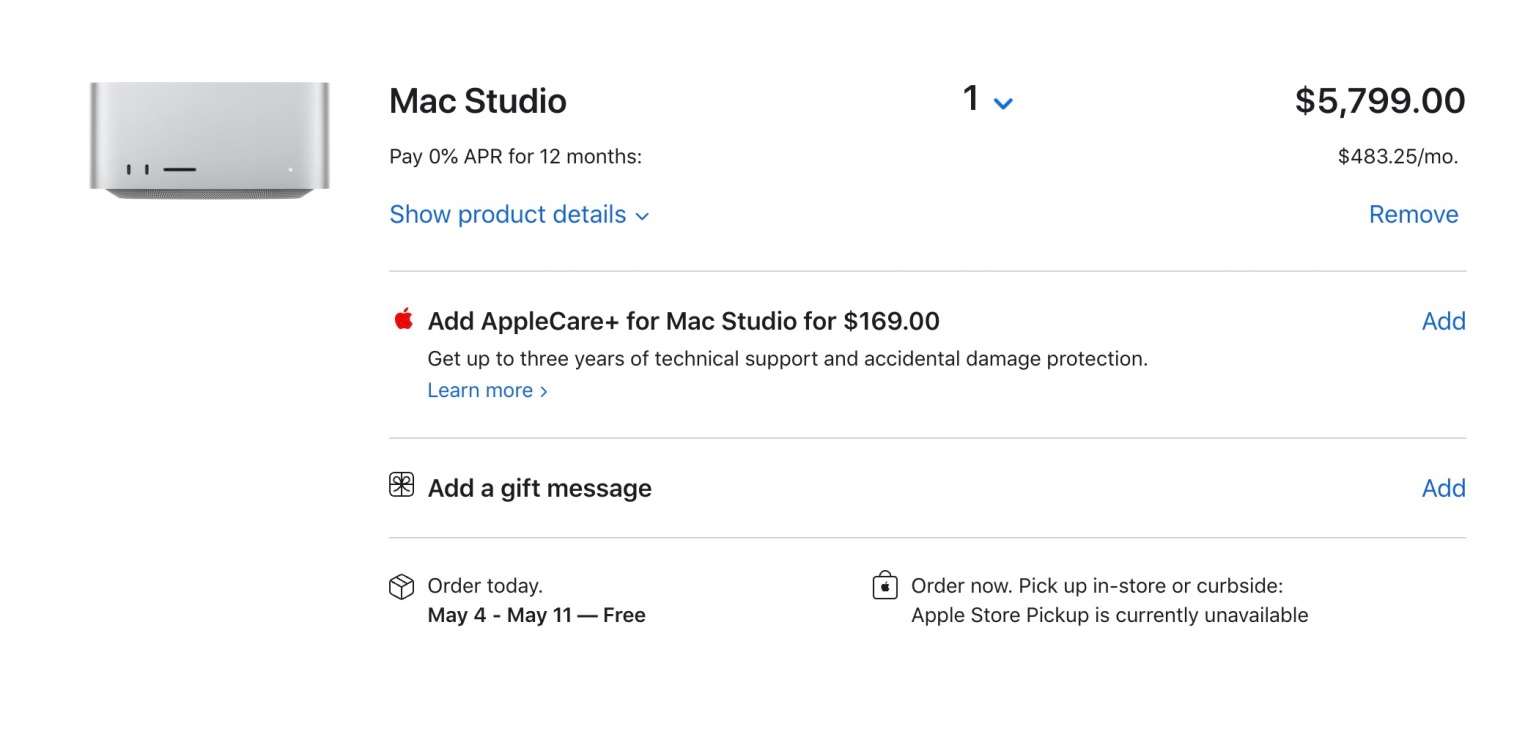Click the May 4 - May 11 delivery estimate
The width and height of the screenshot is (1536, 729).
point(536,616)
